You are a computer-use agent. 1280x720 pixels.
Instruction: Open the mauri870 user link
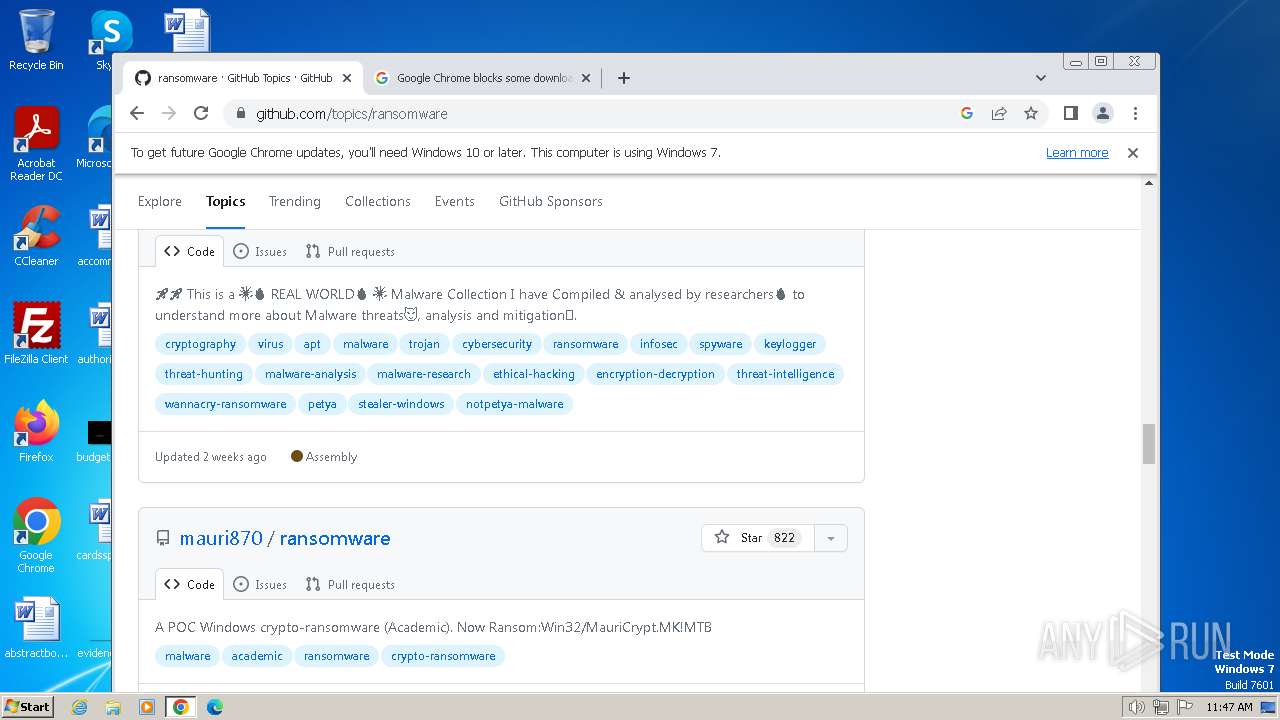click(221, 538)
